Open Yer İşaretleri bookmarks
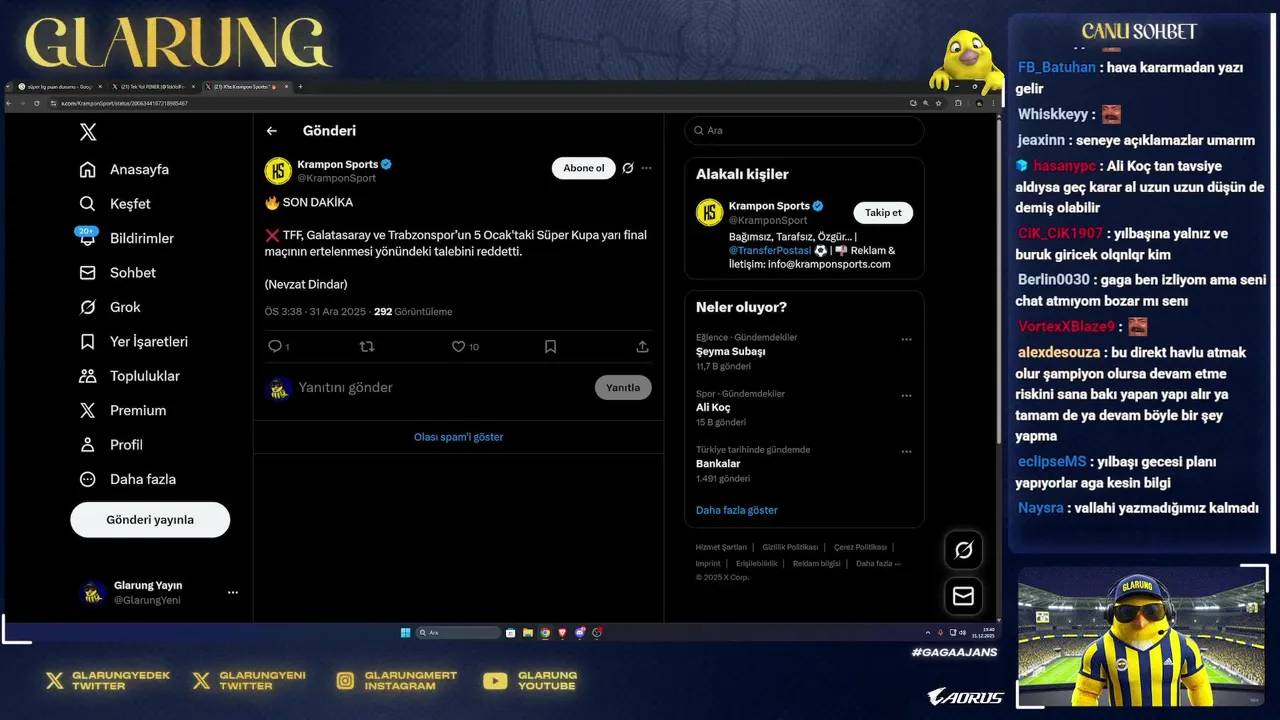 coord(134,342)
